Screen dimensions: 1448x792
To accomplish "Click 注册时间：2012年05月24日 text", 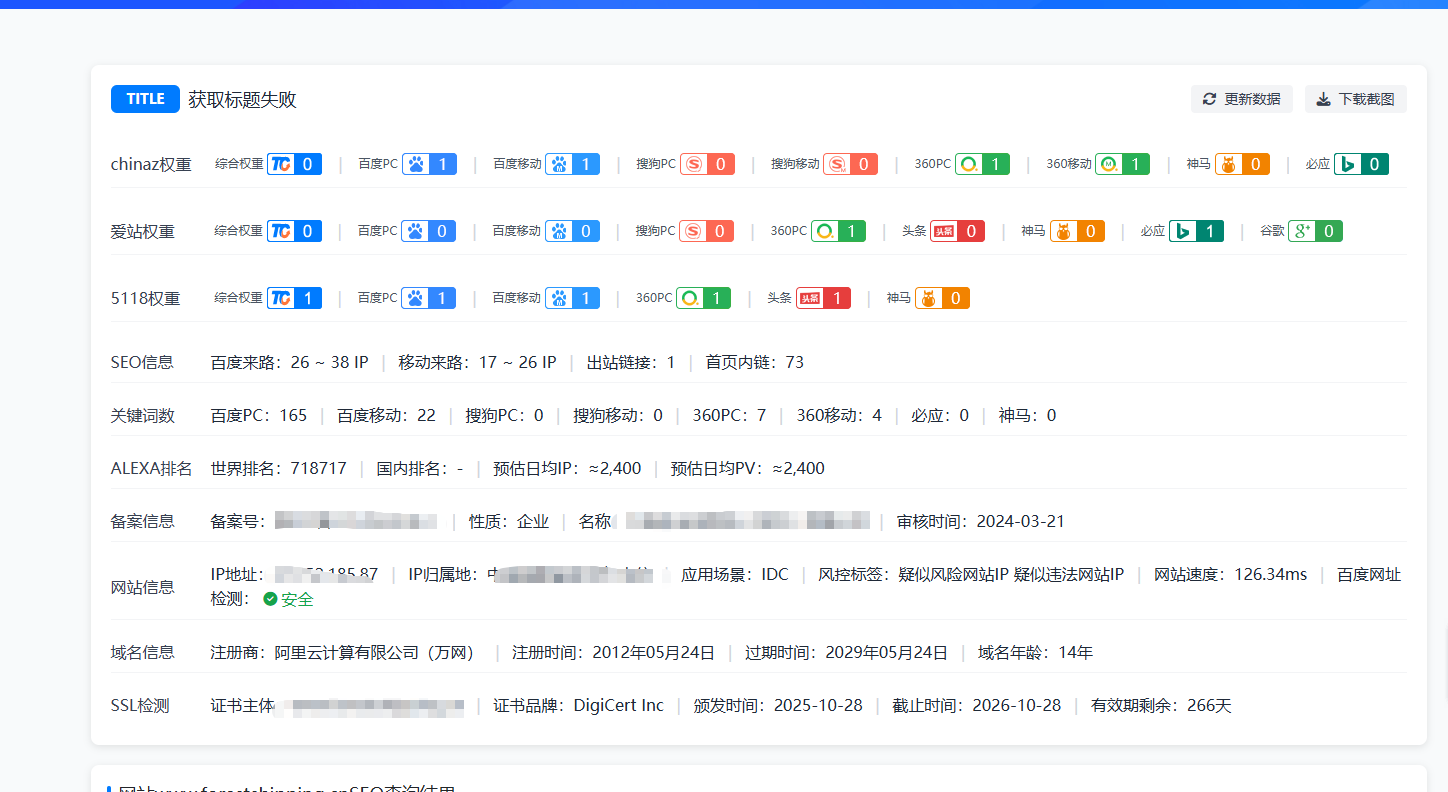I will 614,652.
